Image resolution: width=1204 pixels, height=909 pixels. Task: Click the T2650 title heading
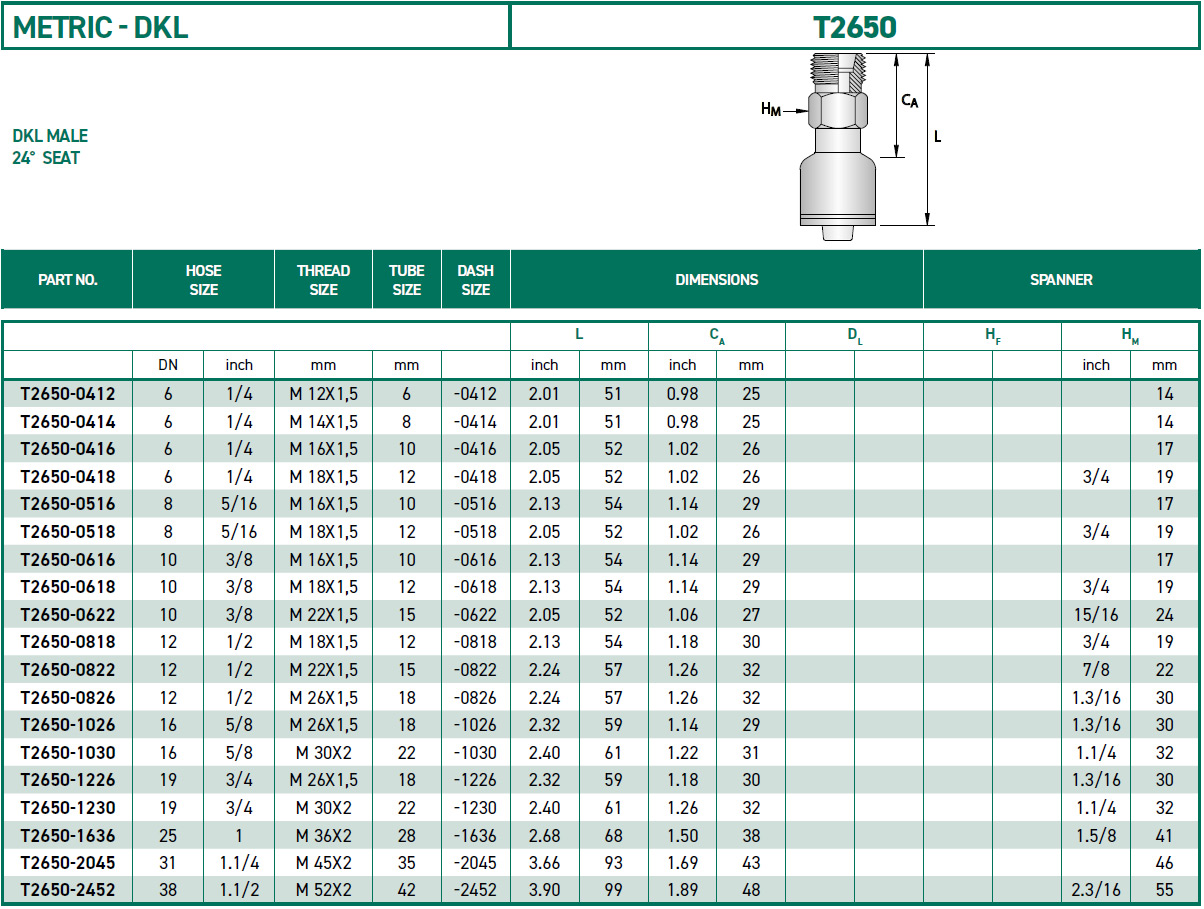click(x=855, y=27)
